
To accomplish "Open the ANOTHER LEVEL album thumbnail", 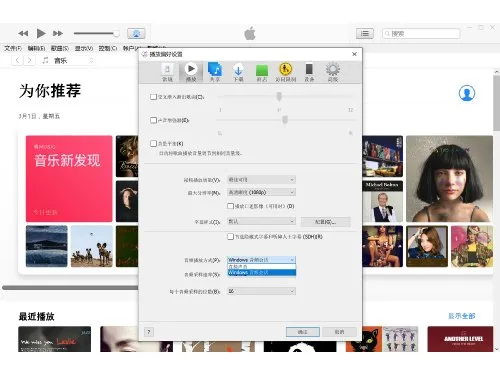I will tap(460, 339).
